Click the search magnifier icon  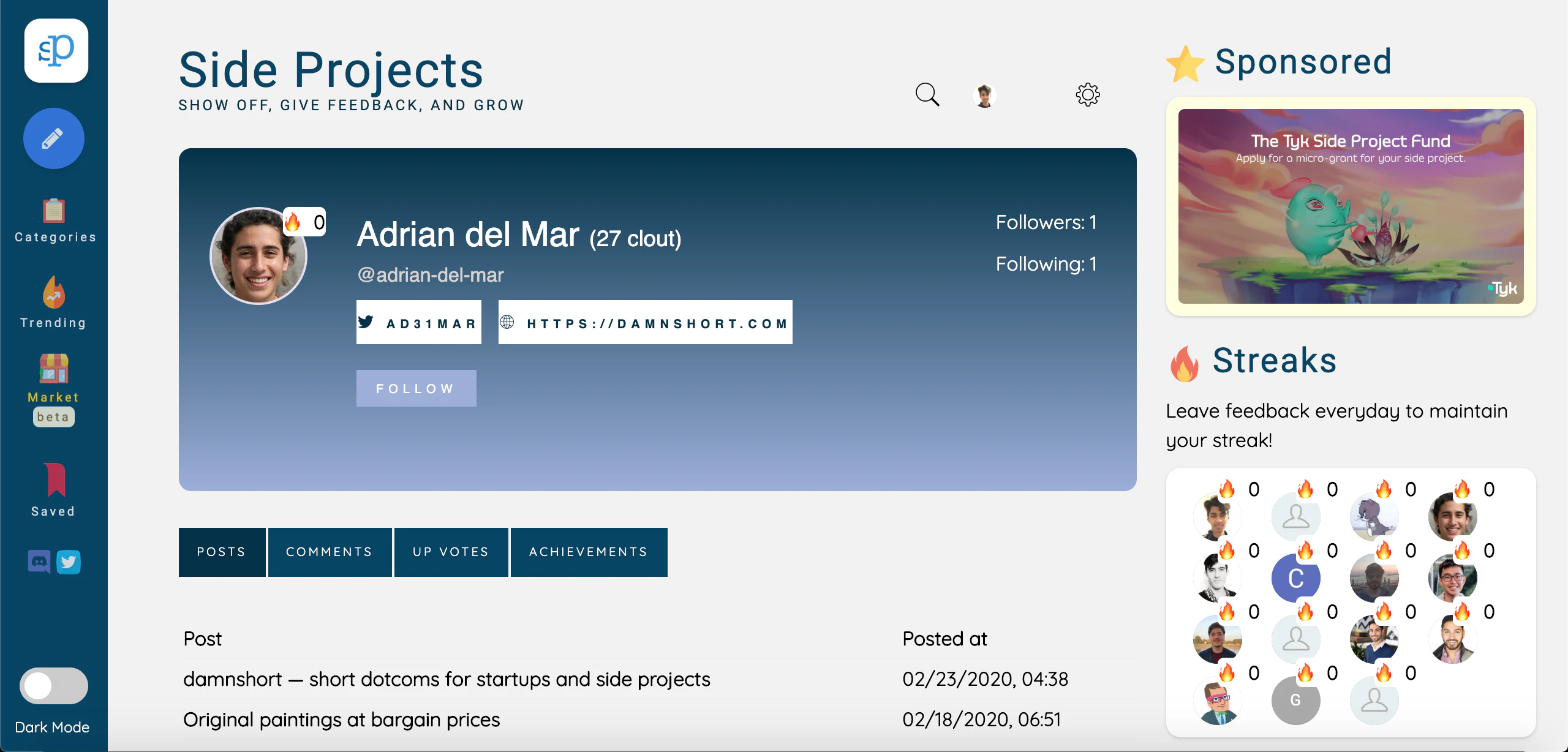927,95
